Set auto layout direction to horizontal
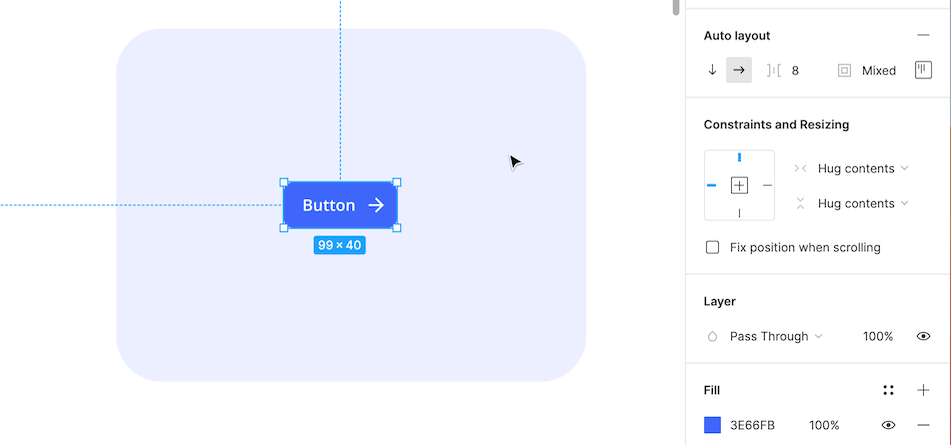The height and width of the screenshot is (445, 951). tap(739, 70)
